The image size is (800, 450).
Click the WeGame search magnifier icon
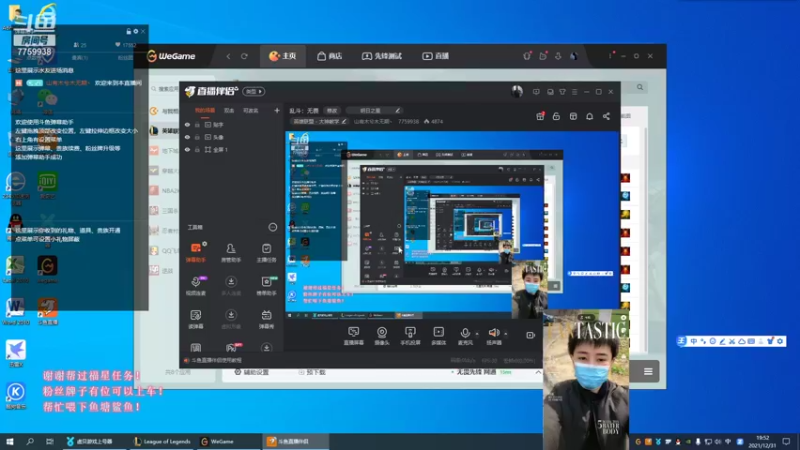(640, 87)
